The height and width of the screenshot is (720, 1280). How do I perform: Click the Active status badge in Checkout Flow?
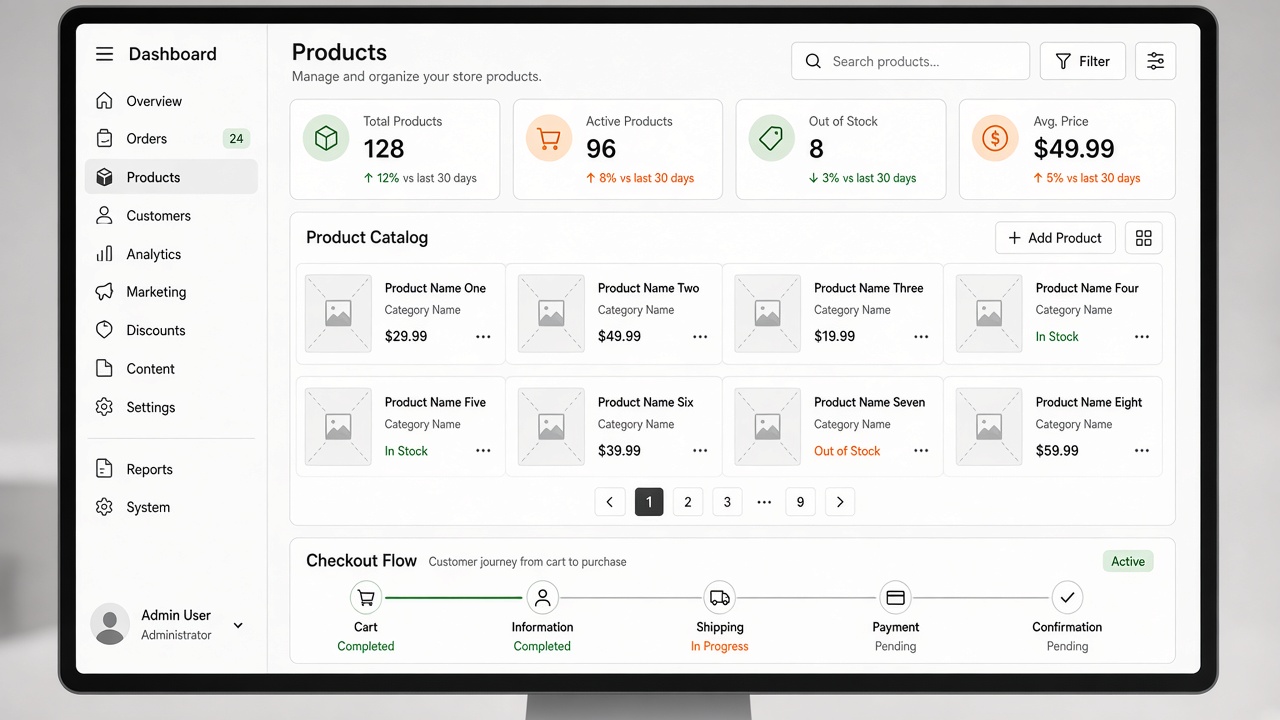tap(1128, 561)
